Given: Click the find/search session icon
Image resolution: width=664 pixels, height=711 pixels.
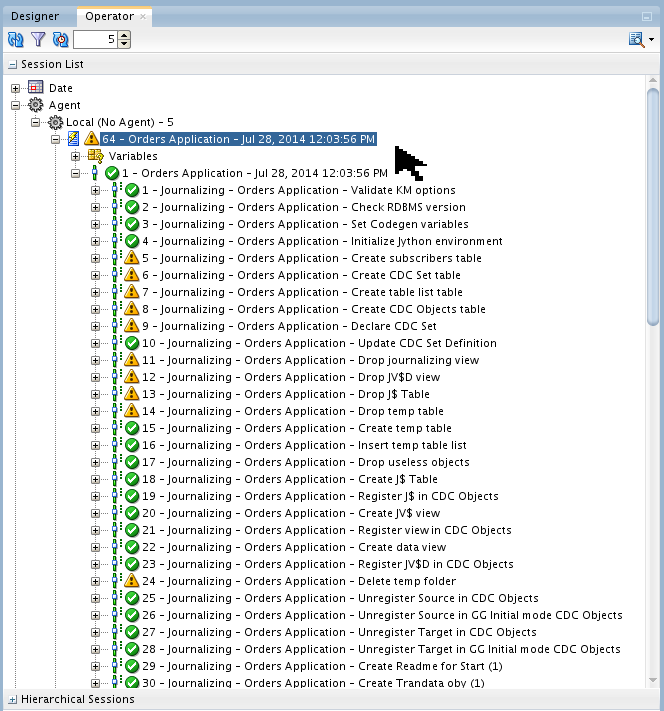Looking at the screenshot, I should click(636, 39).
